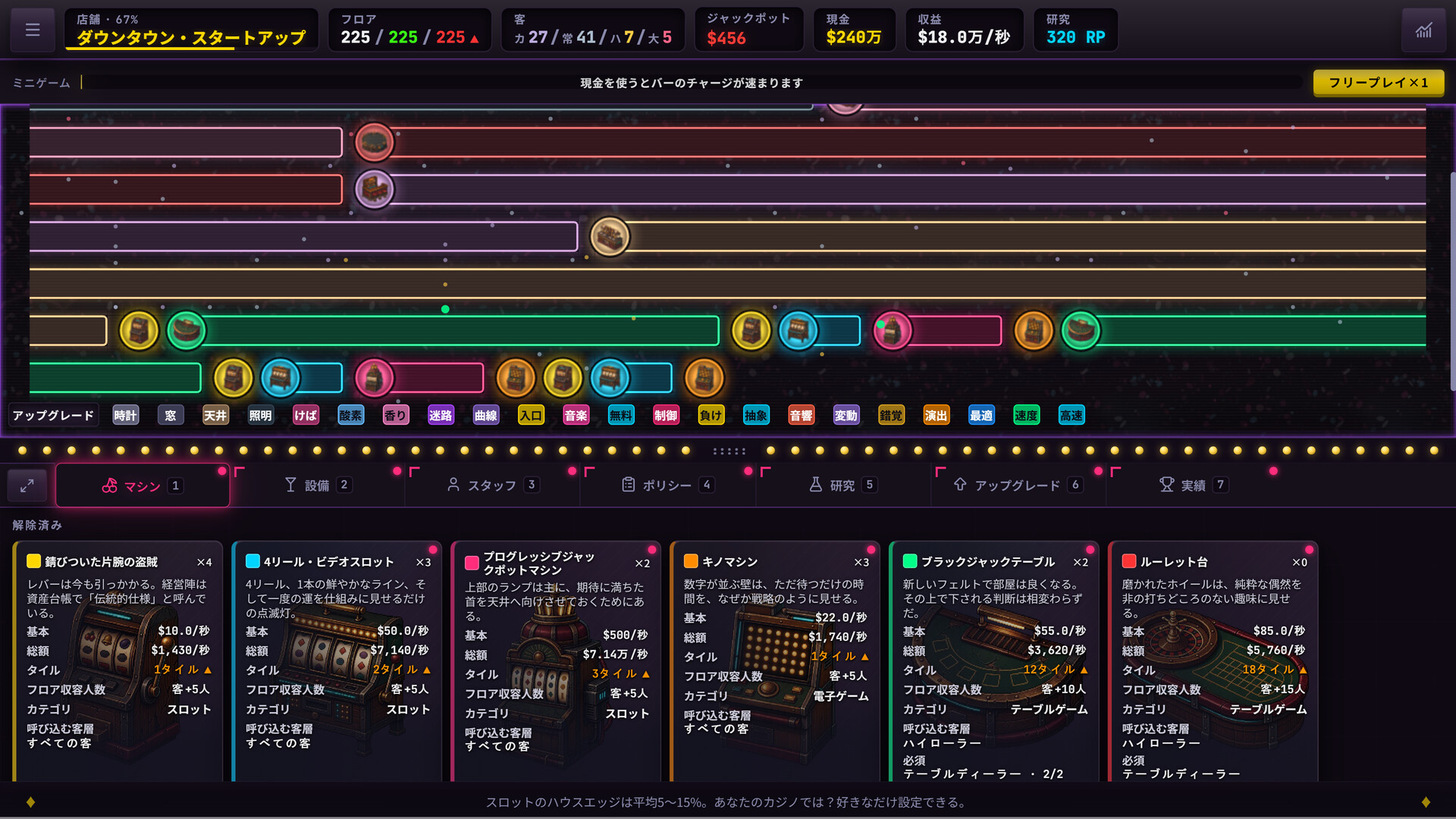Select the ルーレット台 card
Screen dimensions: 1456x819
pos(1213,661)
